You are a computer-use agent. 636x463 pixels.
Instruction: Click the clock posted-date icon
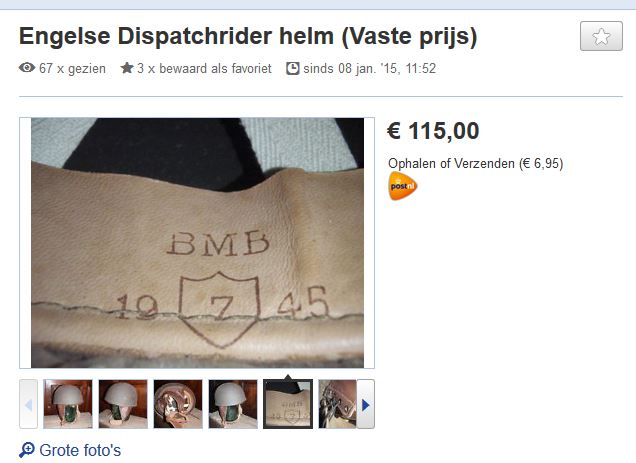292,68
